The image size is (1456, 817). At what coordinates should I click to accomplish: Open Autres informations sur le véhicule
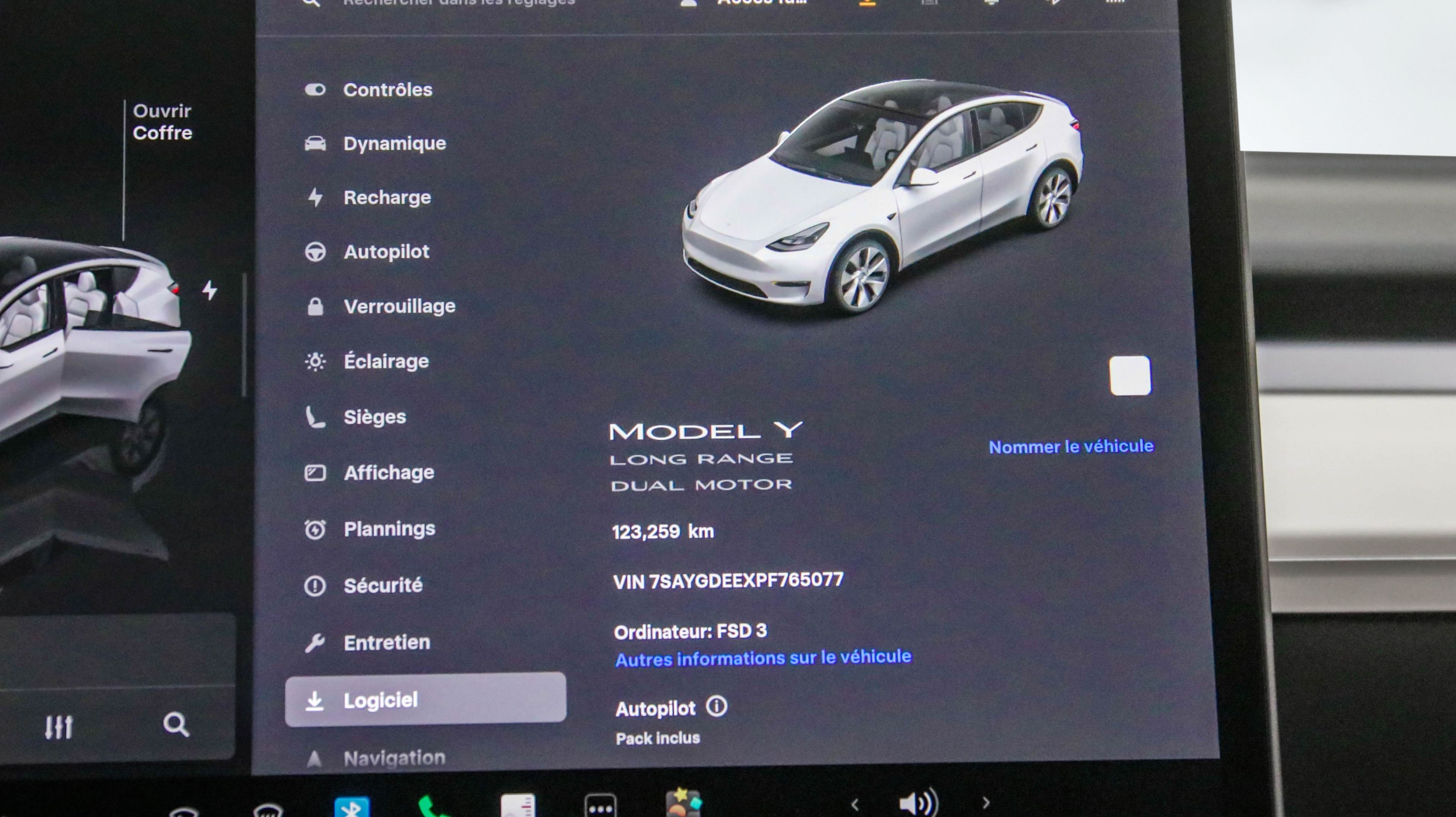[763, 658]
